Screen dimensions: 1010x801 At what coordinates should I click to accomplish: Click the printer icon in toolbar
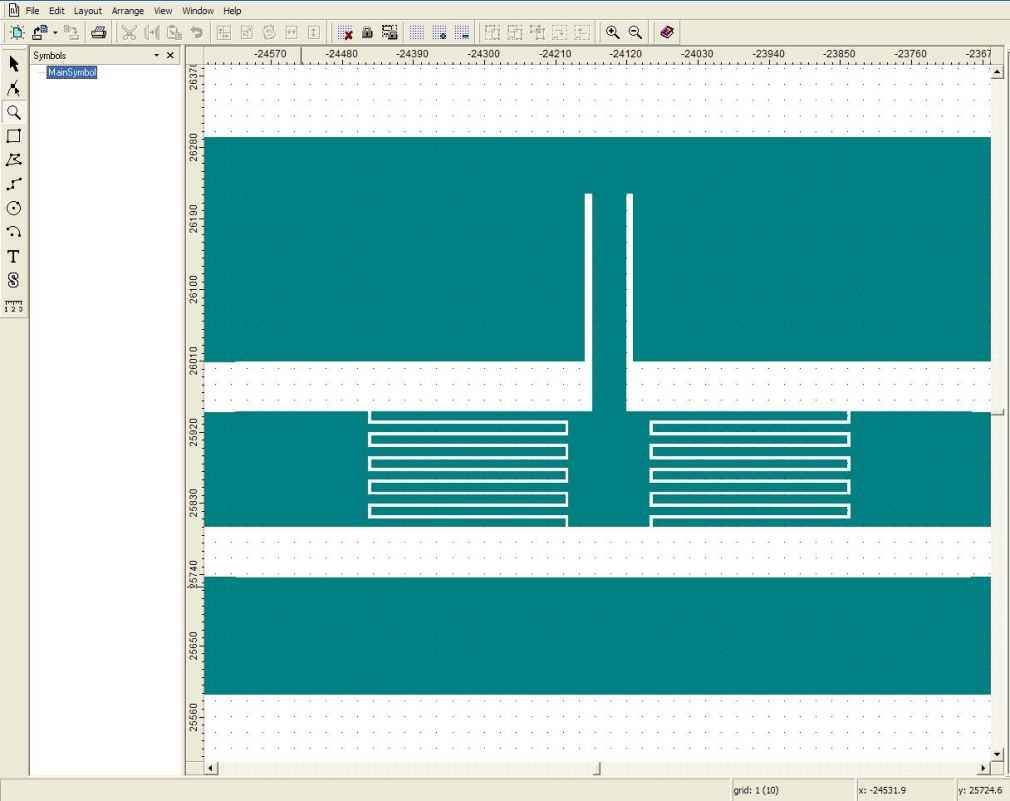(99, 32)
